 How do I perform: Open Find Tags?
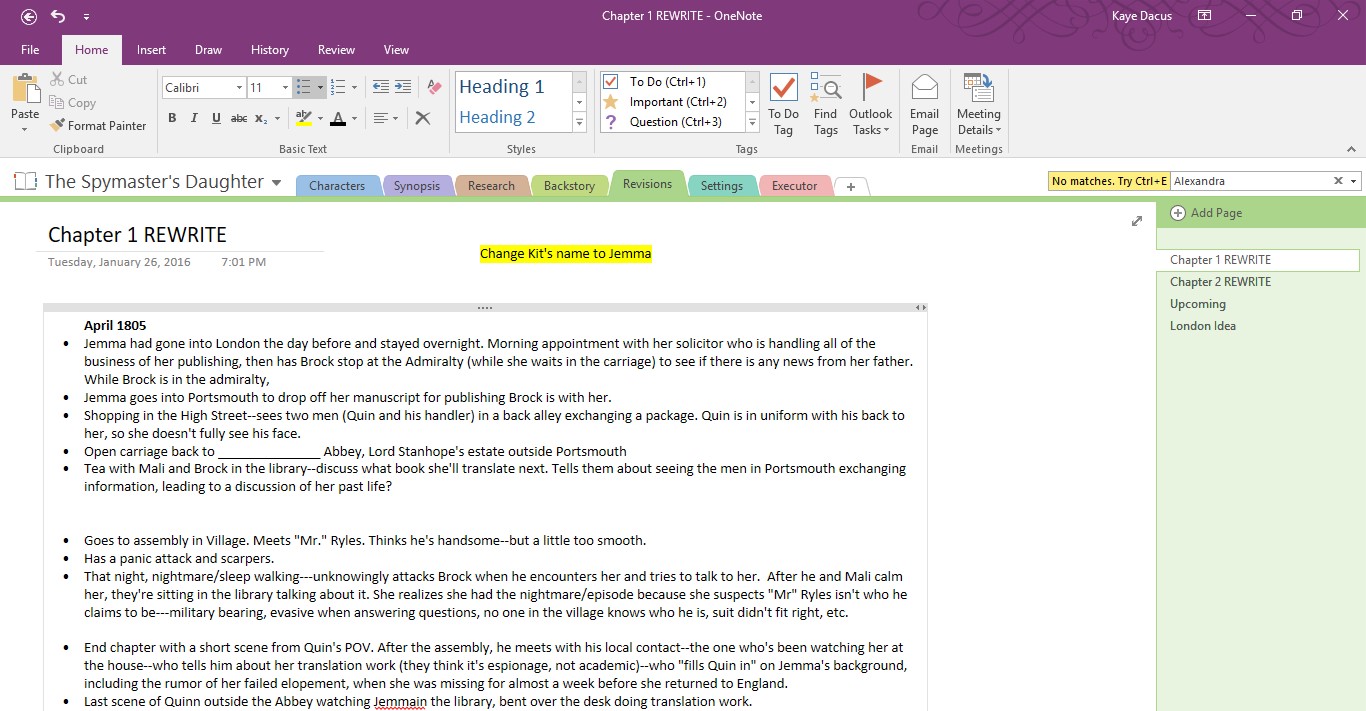click(825, 103)
